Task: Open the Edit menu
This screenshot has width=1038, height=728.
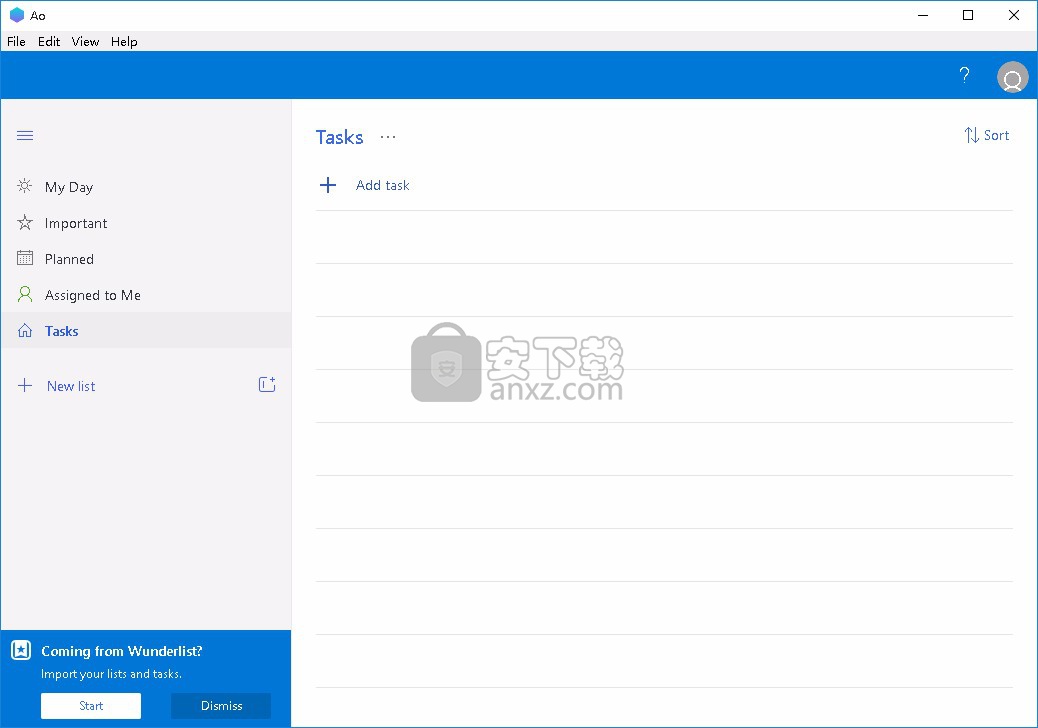Action: click(49, 42)
